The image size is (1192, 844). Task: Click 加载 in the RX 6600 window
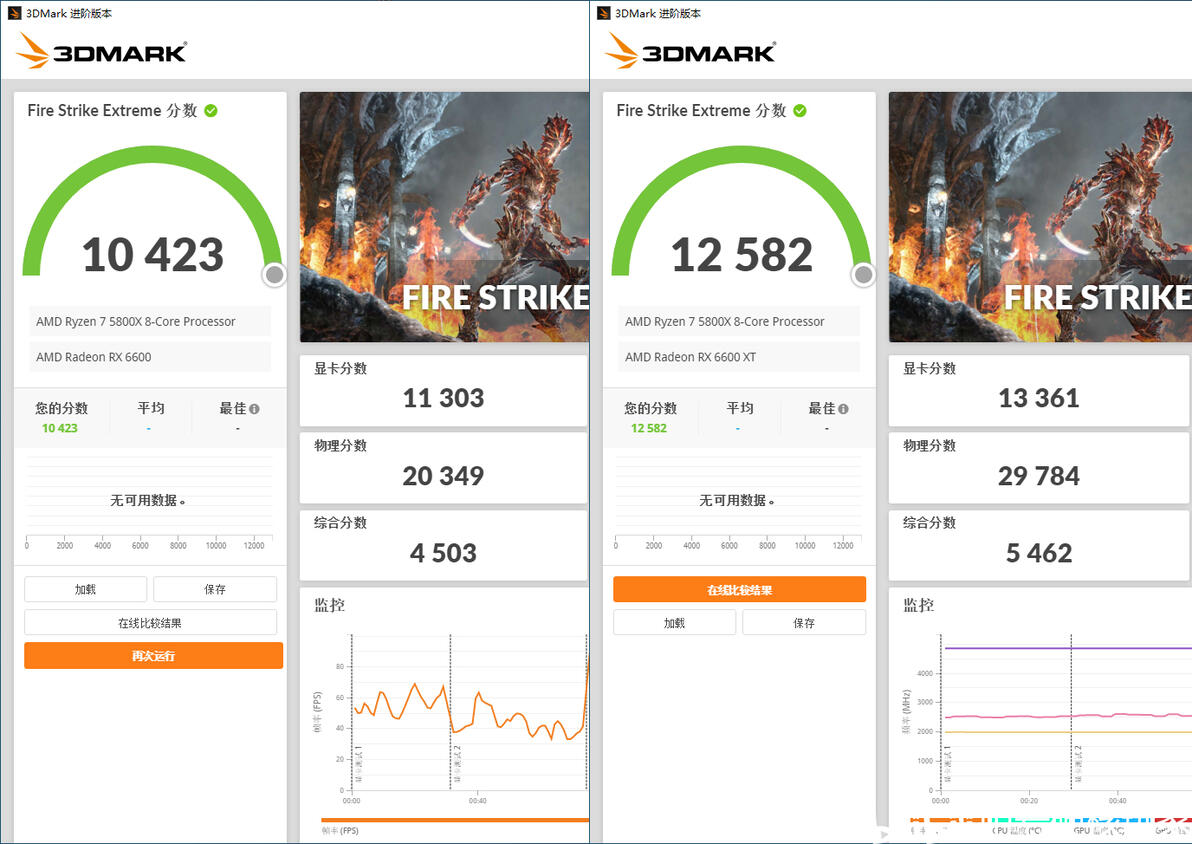coord(85,589)
